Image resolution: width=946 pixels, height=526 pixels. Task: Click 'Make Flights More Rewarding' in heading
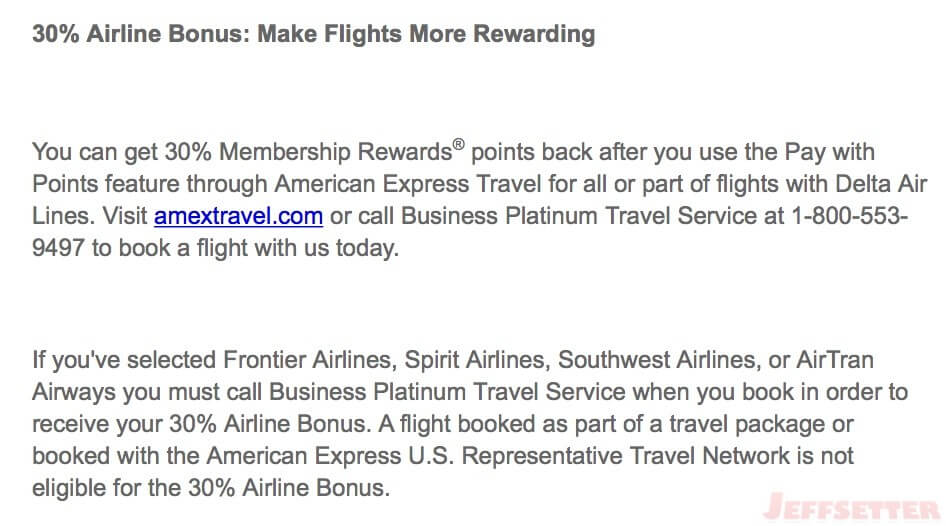click(x=426, y=34)
